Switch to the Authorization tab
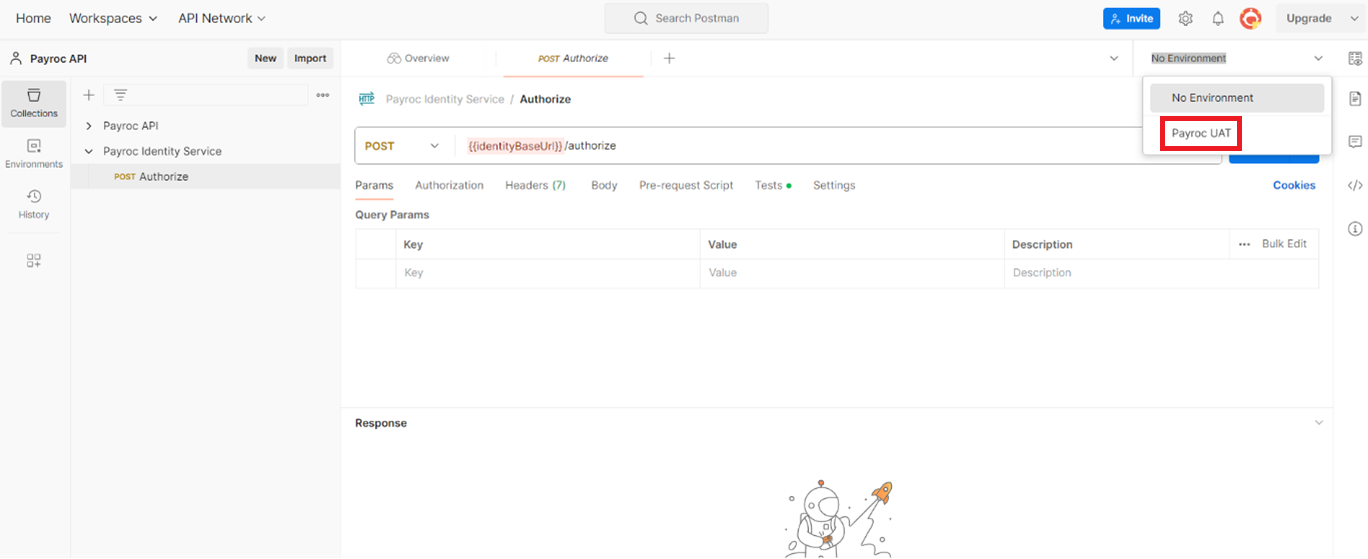 point(449,185)
